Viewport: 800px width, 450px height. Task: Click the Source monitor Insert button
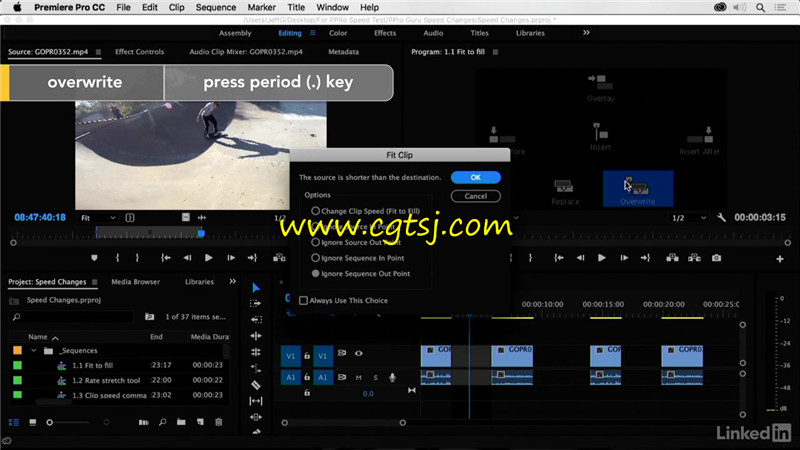click(x=279, y=258)
